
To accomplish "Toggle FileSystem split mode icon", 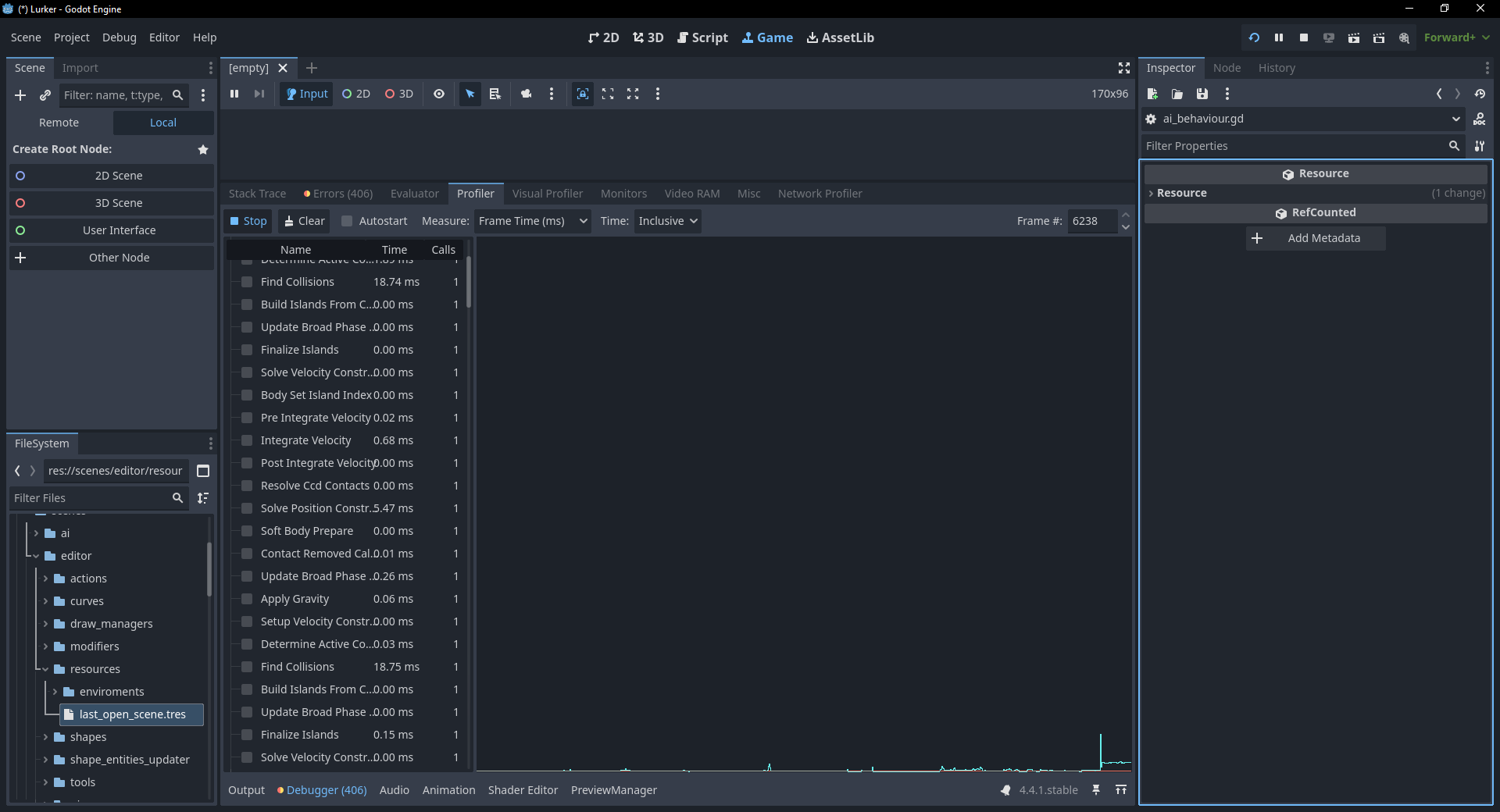I will tap(203, 471).
